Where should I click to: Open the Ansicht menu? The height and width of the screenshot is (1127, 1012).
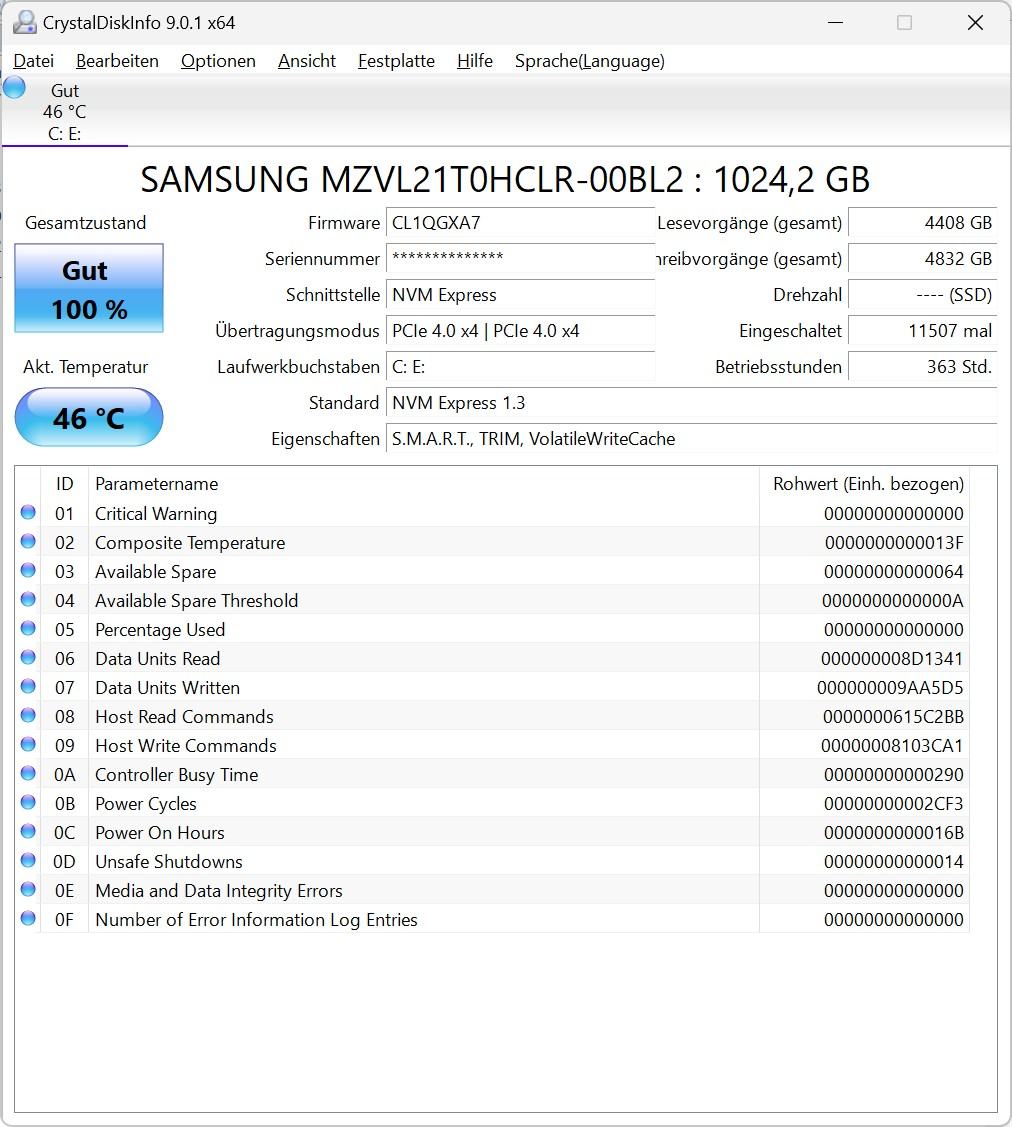[x=307, y=61]
